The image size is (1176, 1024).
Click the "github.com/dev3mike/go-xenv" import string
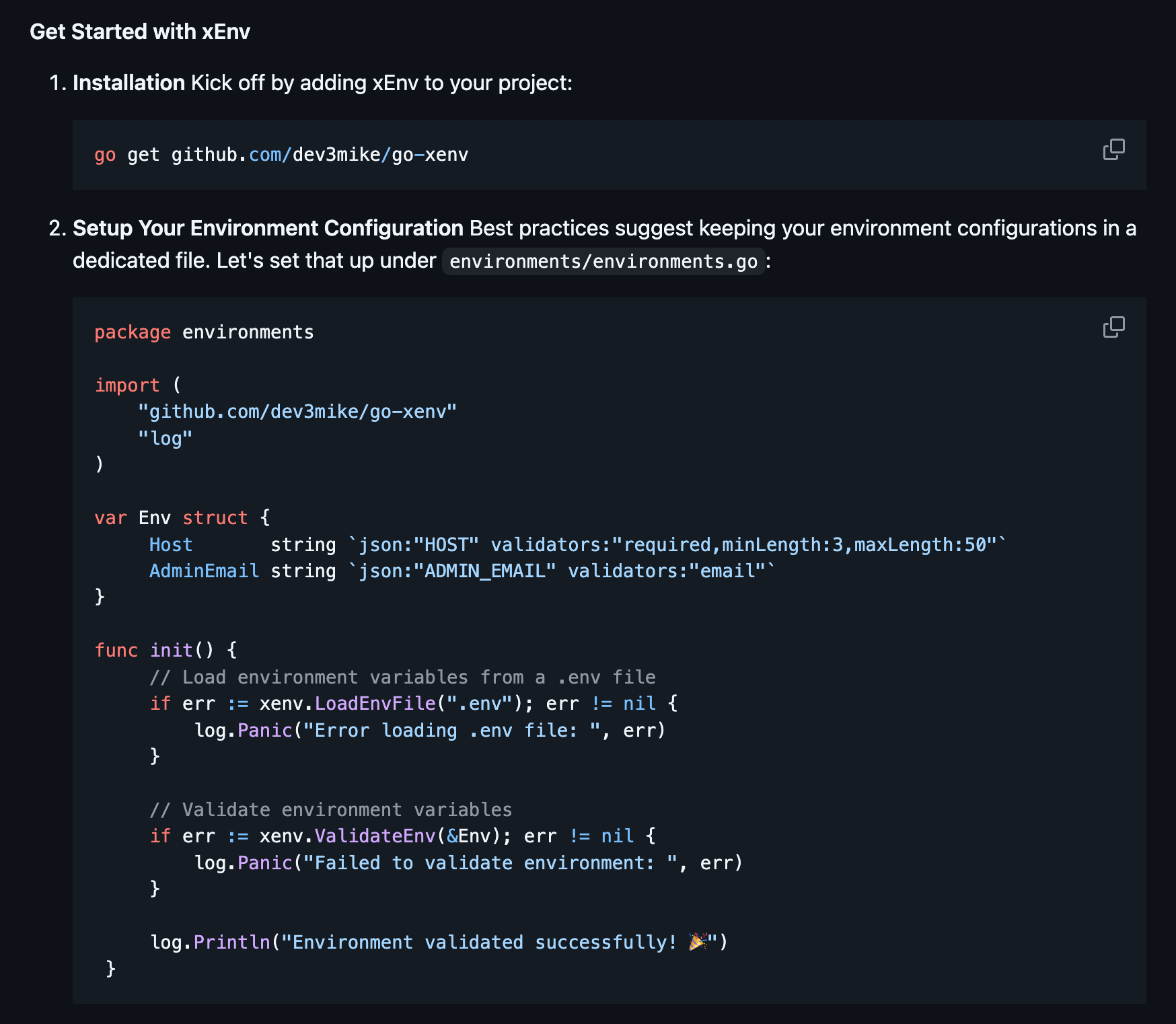(297, 412)
